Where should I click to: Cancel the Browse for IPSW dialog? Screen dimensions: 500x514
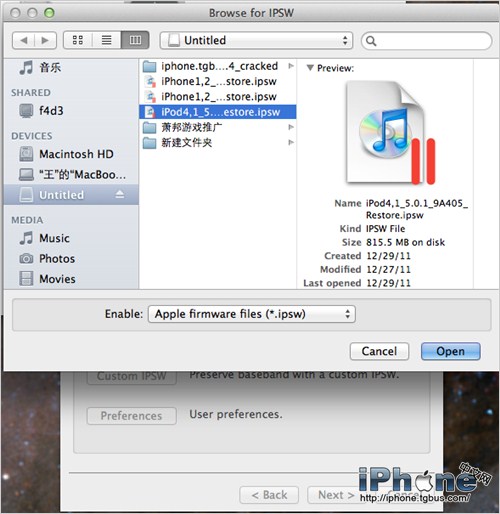[379, 351]
